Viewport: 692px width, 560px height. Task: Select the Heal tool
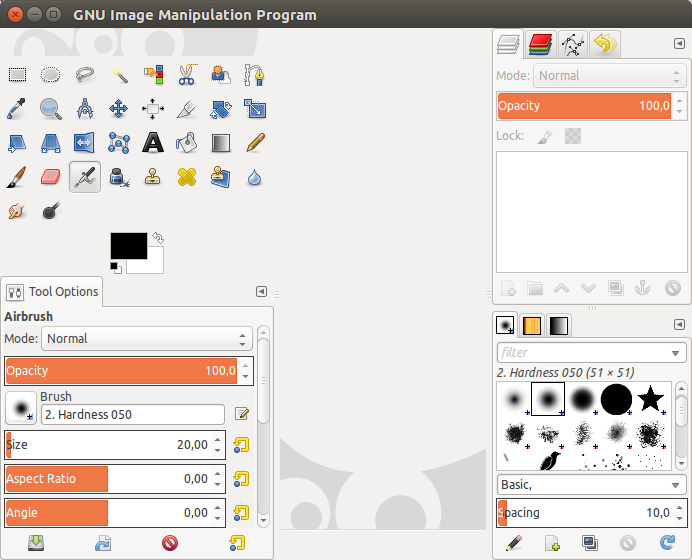point(187,177)
